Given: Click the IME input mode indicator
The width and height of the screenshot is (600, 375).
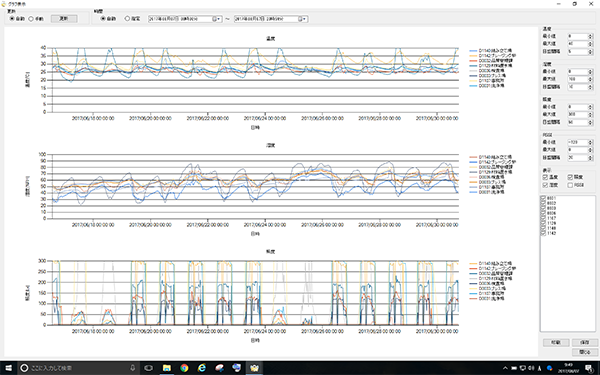Looking at the screenshot, I should tap(540, 368).
